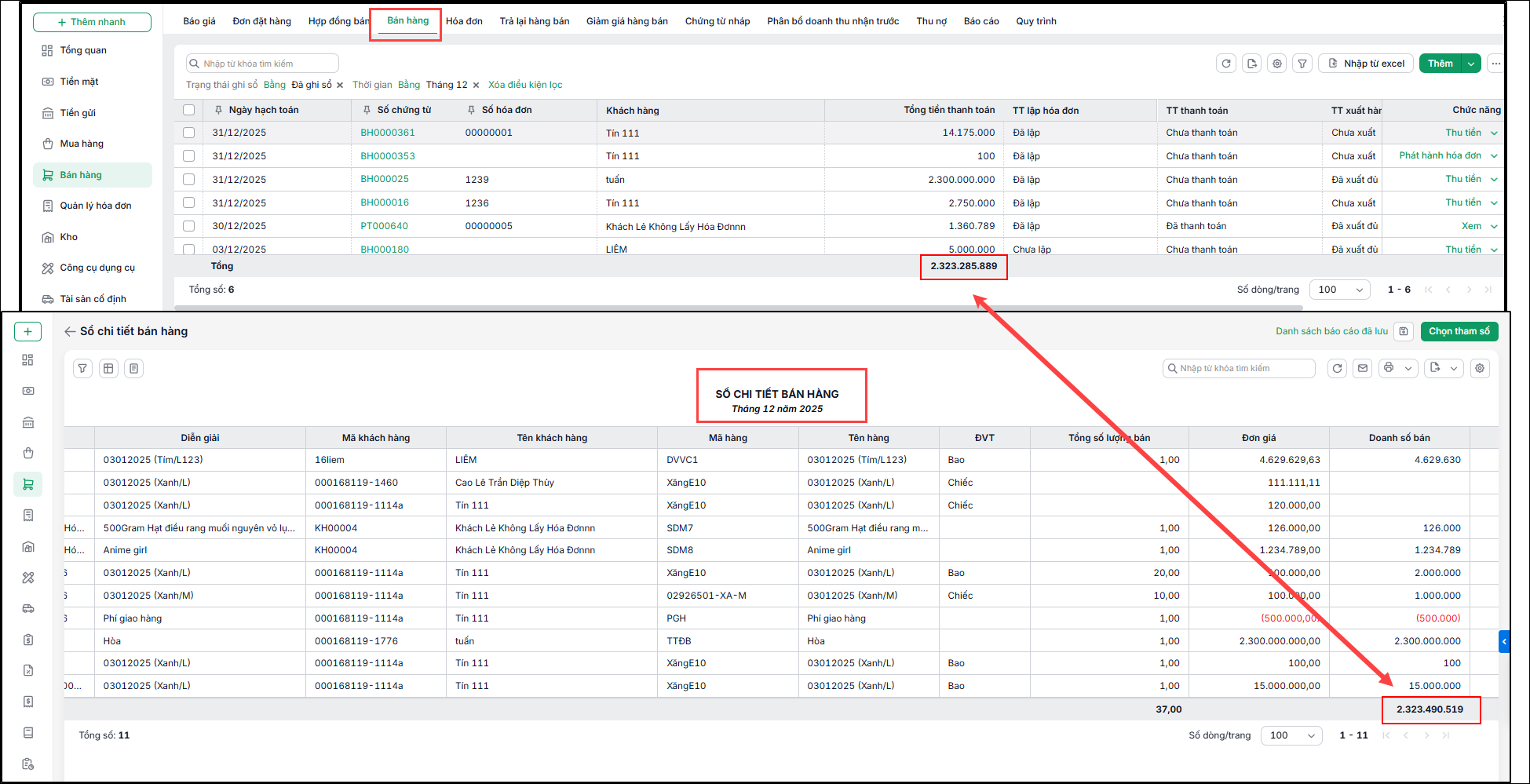Click the Chọn tham số button
The width and height of the screenshot is (1530, 784).
(x=1459, y=331)
